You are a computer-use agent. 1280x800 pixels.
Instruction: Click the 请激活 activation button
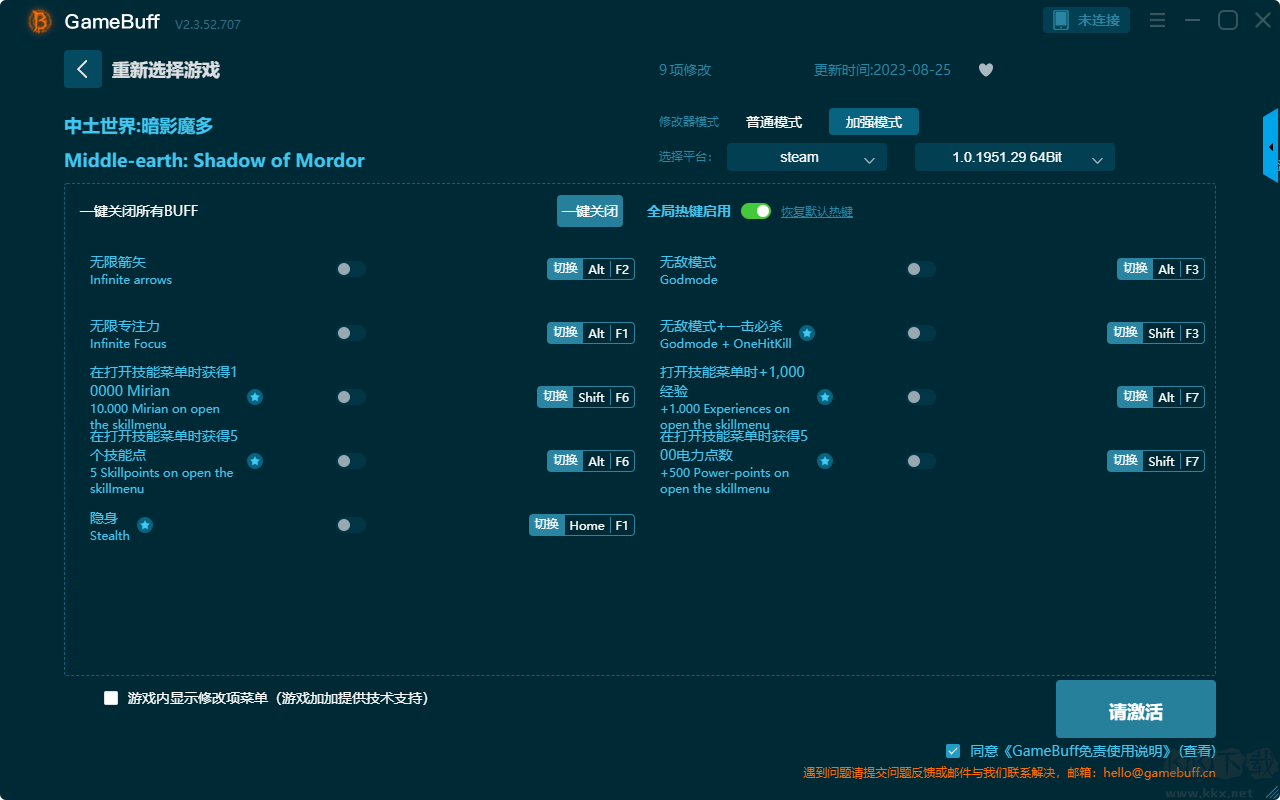coord(1136,709)
